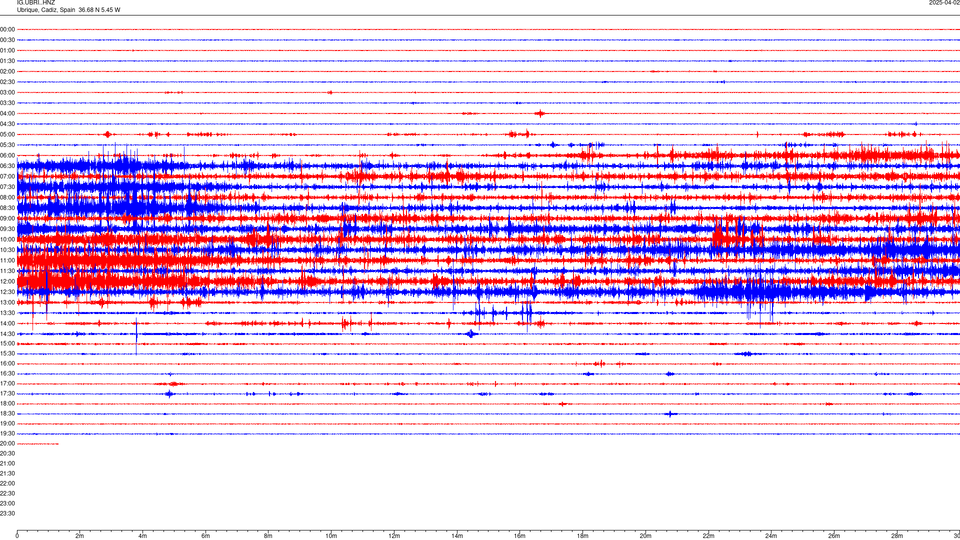This screenshot has height=540, width=960.
Task: Select the 23:30 time row label
Action: (7, 514)
